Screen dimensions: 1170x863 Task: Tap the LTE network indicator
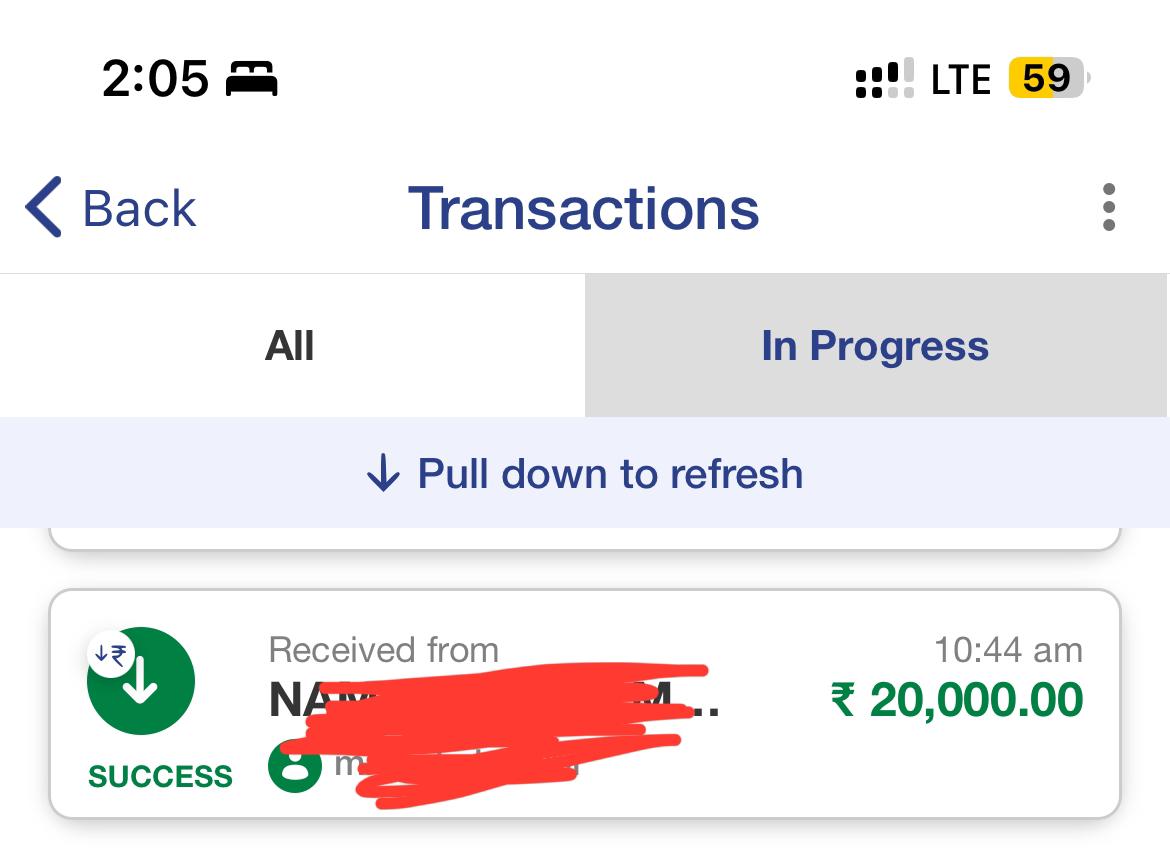click(x=961, y=79)
